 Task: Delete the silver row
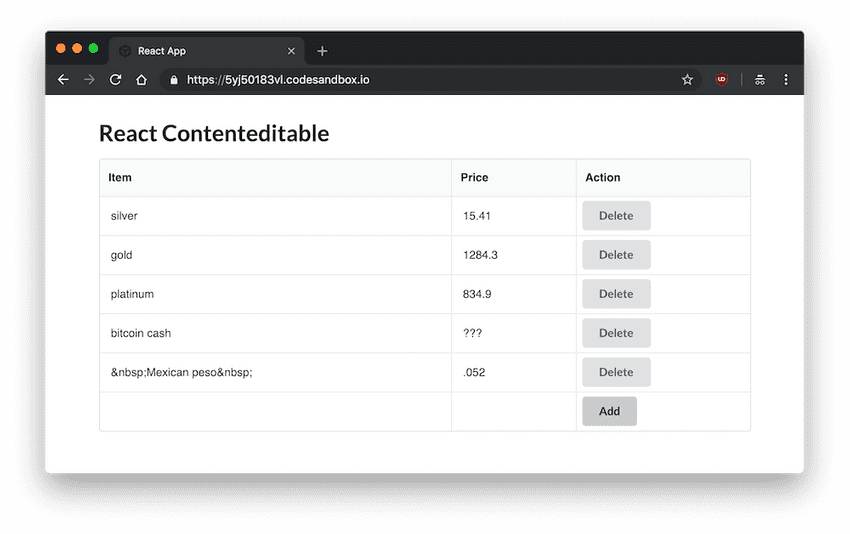click(616, 216)
